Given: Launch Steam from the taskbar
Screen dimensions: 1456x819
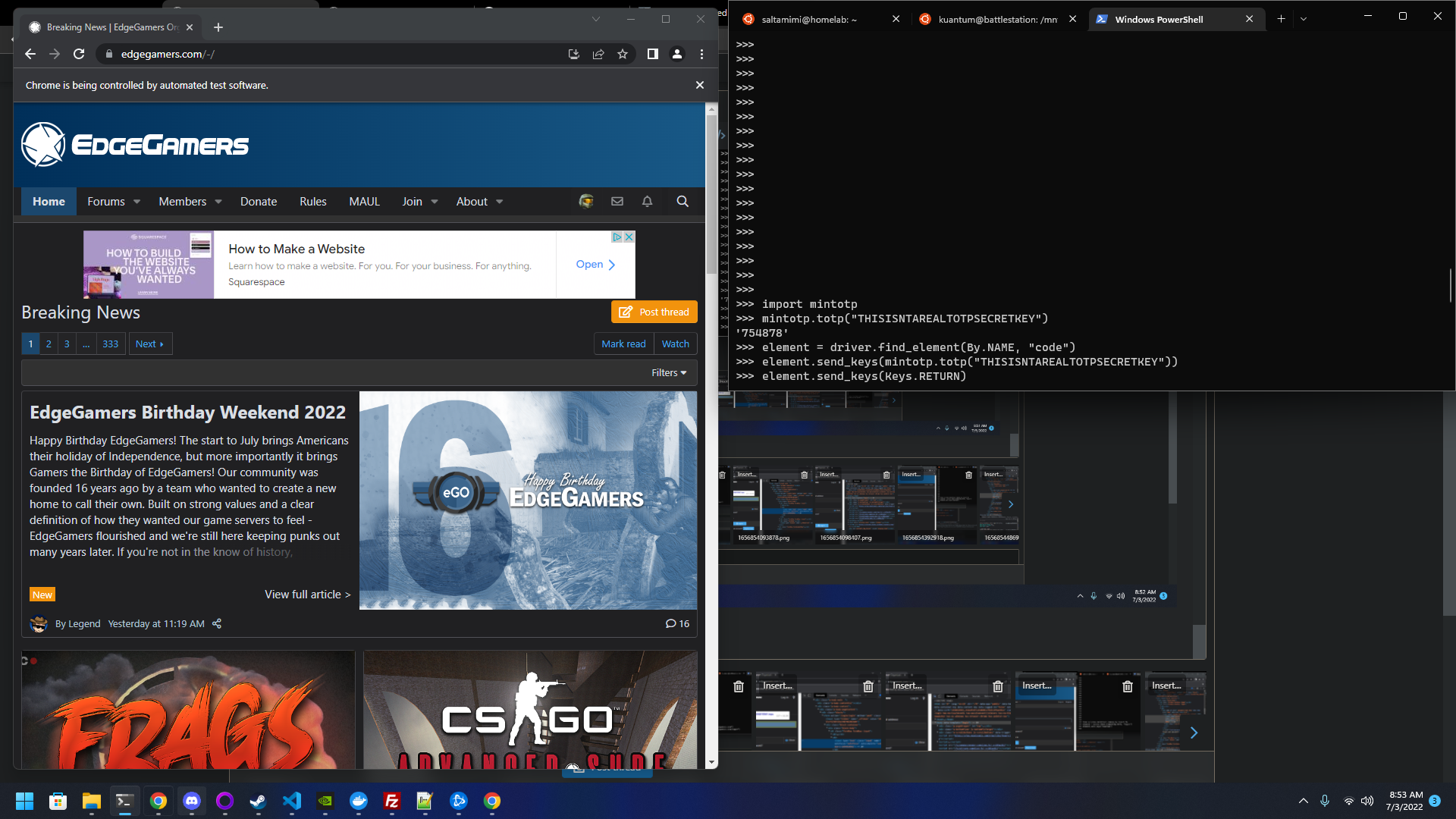Looking at the screenshot, I should 259,801.
